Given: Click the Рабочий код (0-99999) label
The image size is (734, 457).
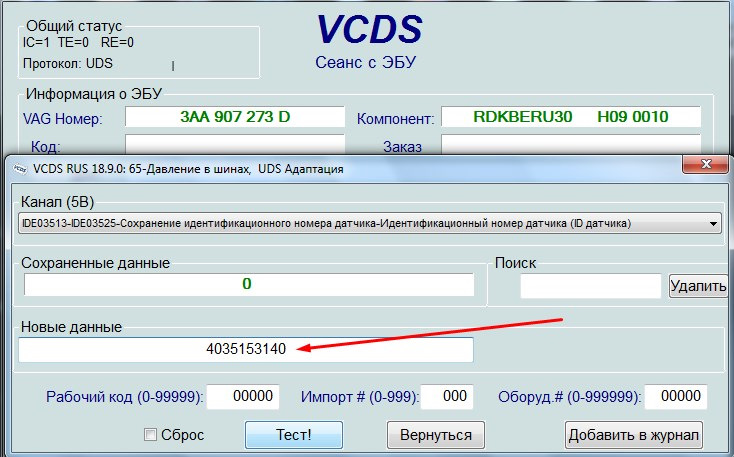Looking at the screenshot, I should [125, 397].
